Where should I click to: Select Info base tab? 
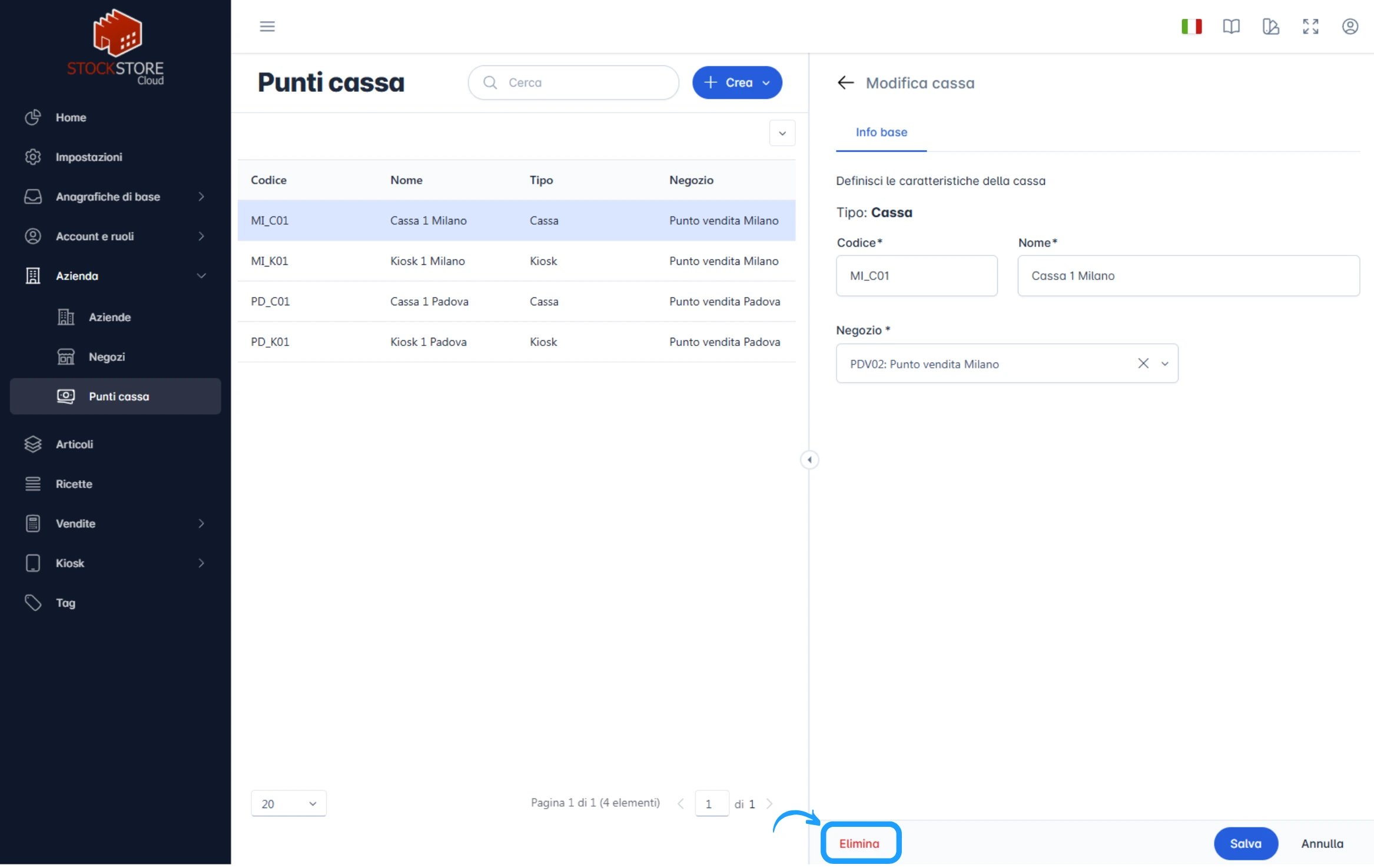point(881,132)
